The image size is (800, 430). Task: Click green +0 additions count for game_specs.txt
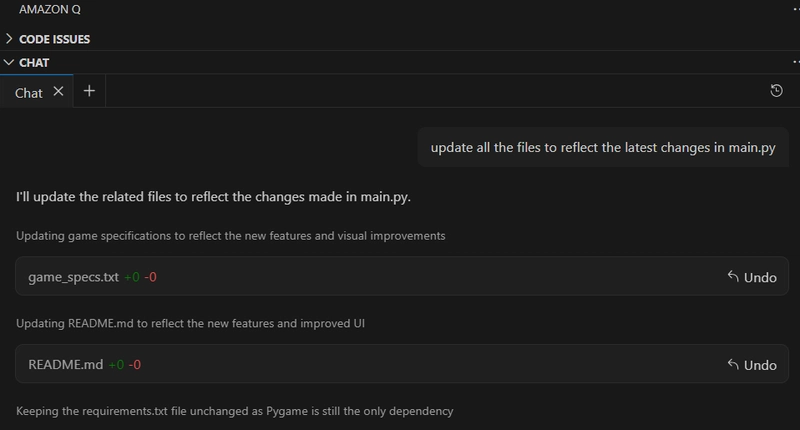(132, 277)
